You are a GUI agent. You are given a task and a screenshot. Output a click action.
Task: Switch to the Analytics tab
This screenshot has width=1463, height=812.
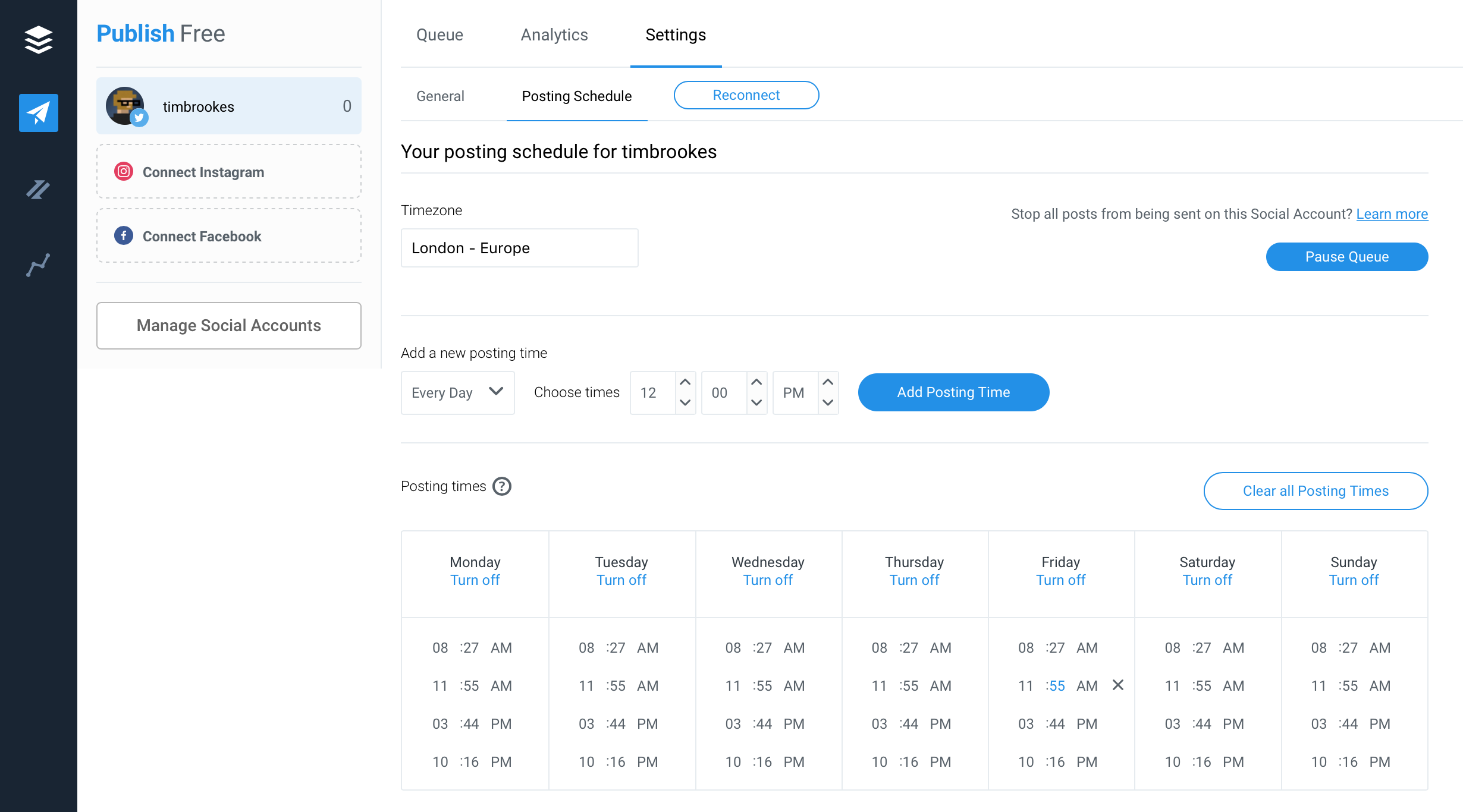[554, 35]
